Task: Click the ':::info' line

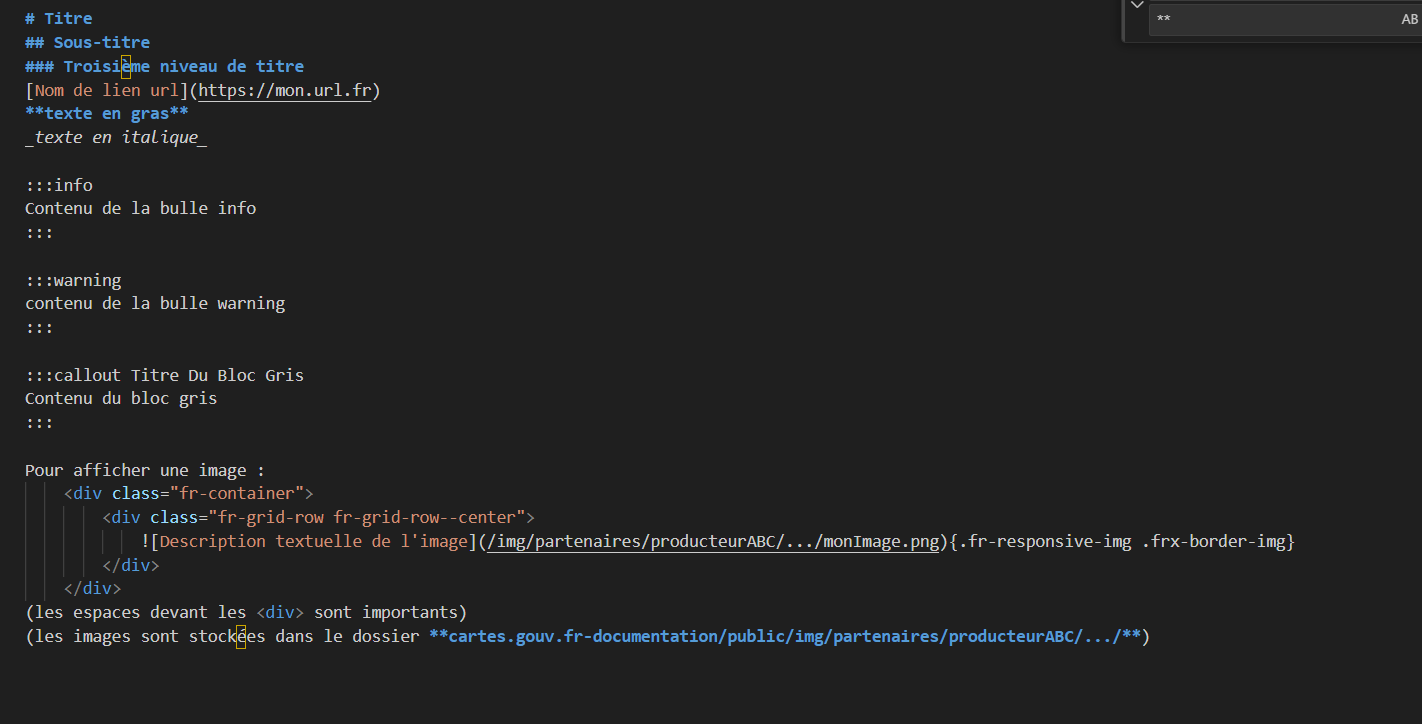Action: click(59, 185)
